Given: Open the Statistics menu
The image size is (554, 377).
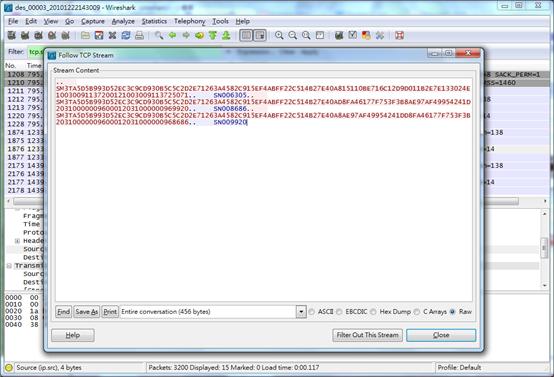Looking at the screenshot, I should [x=154, y=21].
